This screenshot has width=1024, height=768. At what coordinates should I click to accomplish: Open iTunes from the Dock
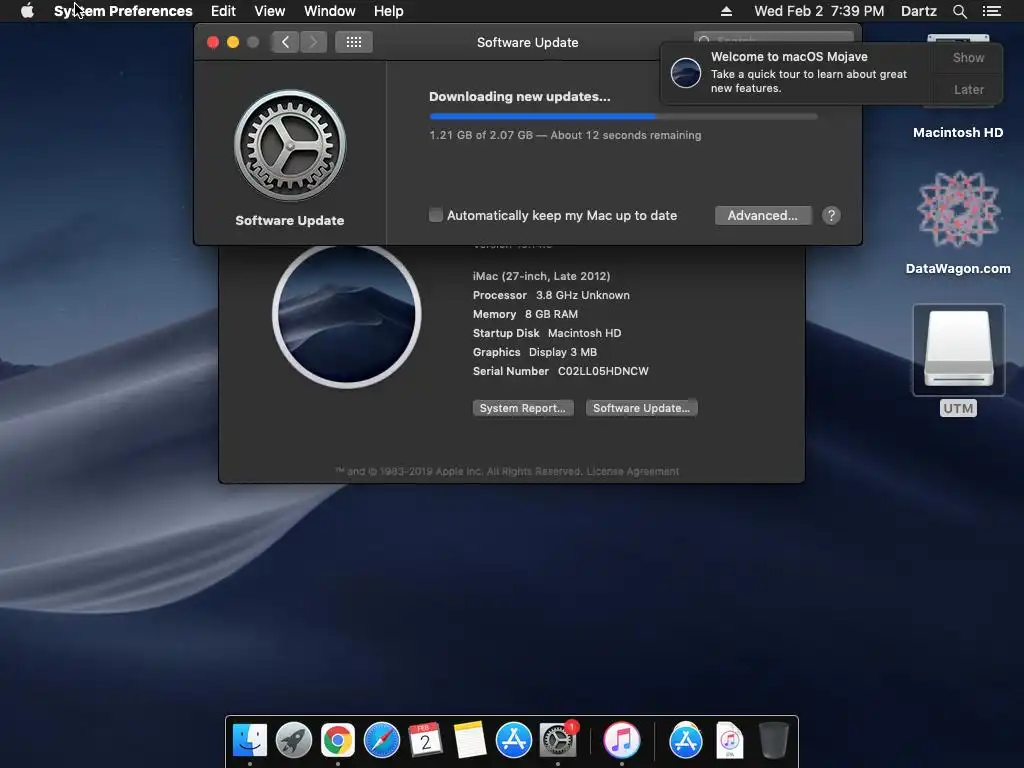coord(621,740)
